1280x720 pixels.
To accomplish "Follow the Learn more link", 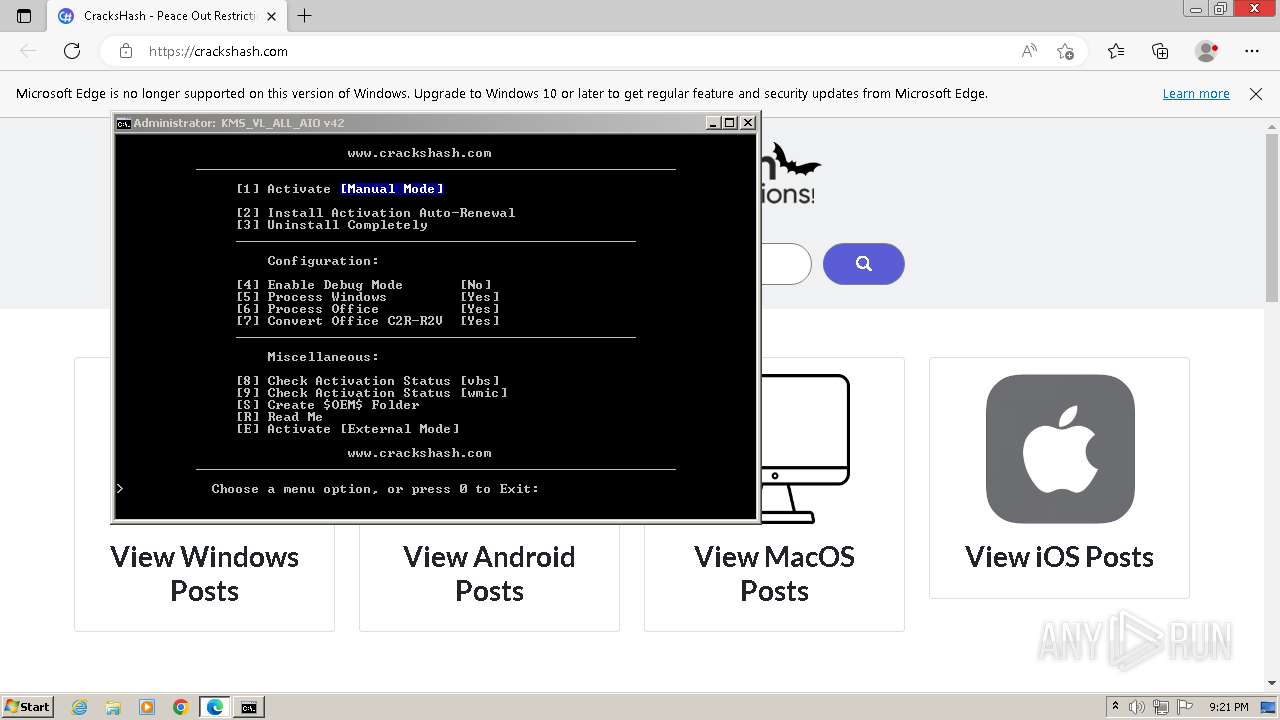I will pos(1196,93).
